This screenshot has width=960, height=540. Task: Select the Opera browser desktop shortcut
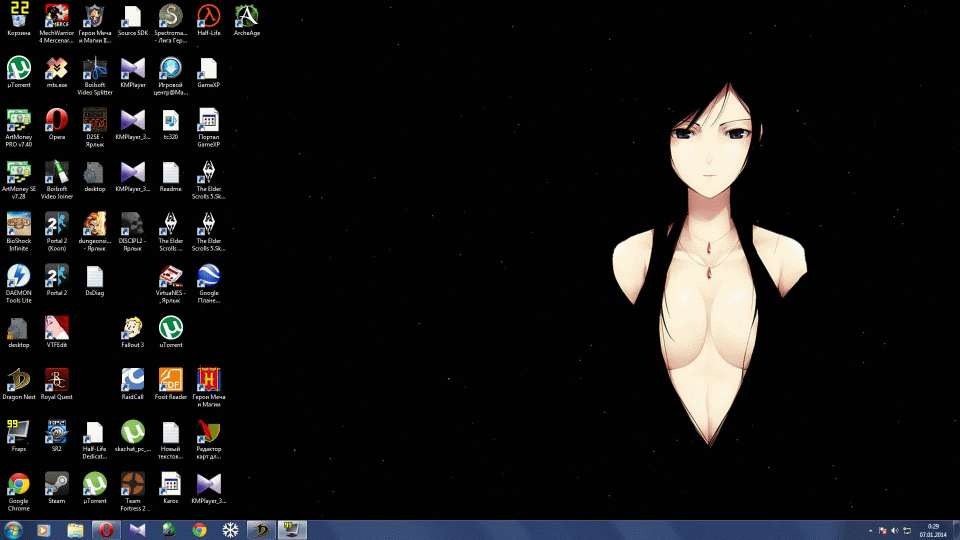pyautogui.click(x=56, y=119)
